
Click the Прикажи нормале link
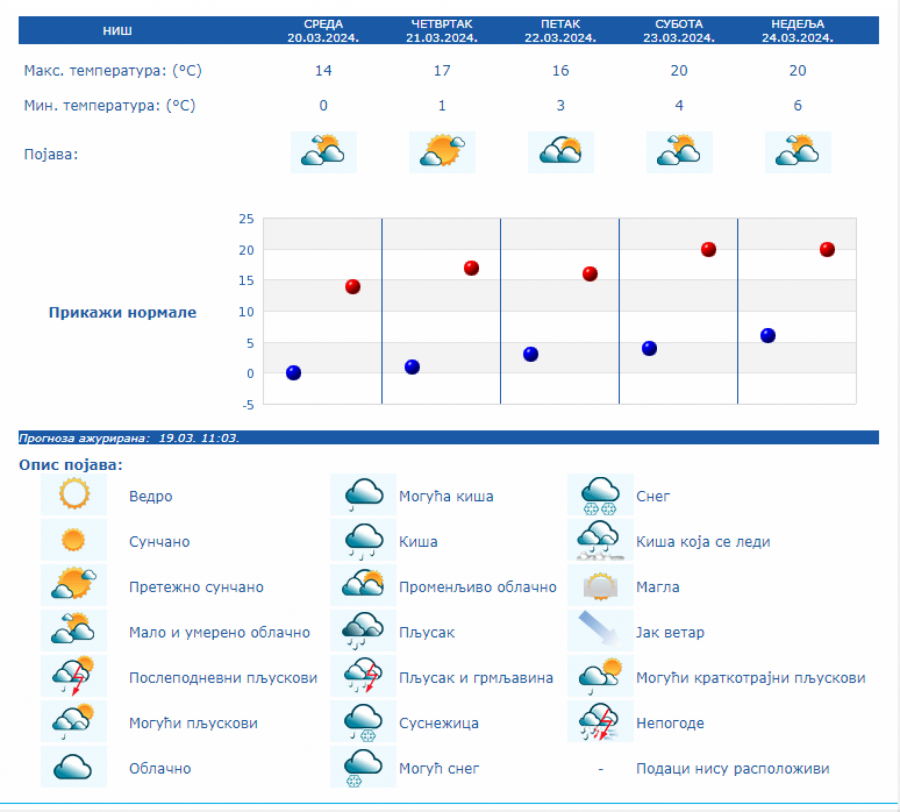click(x=123, y=312)
